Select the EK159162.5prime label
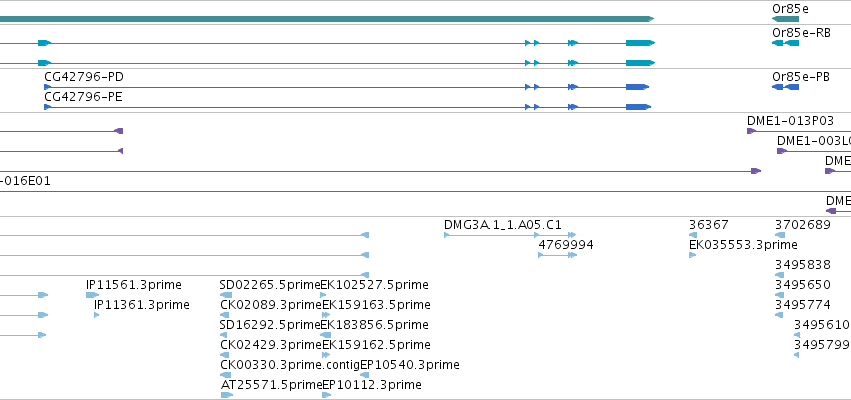The height and width of the screenshot is (400, 851). tap(377, 345)
